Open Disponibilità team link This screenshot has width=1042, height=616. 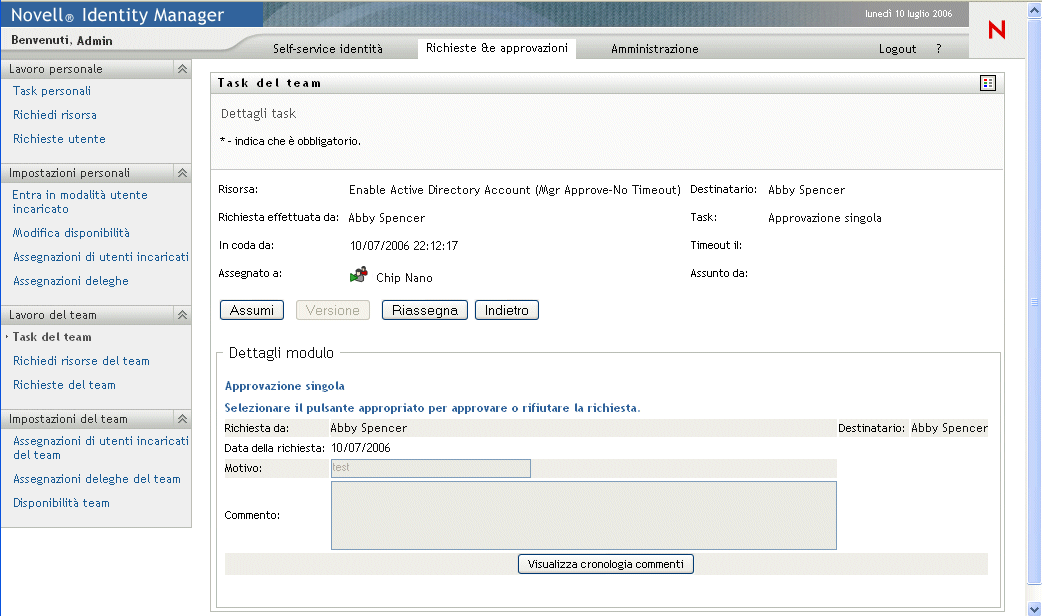pos(61,503)
